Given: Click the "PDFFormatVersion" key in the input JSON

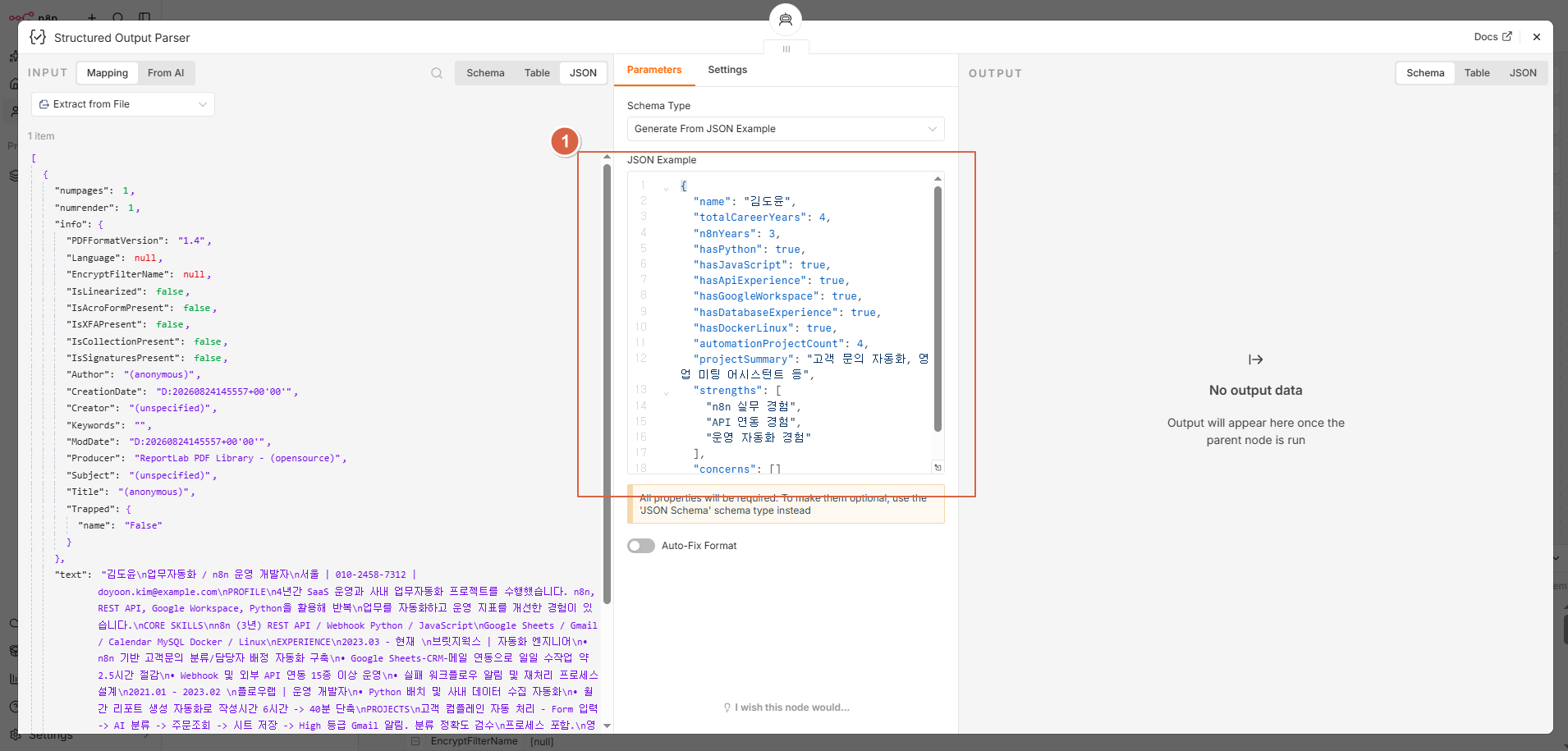Looking at the screenshot, I should pos(117,241).
